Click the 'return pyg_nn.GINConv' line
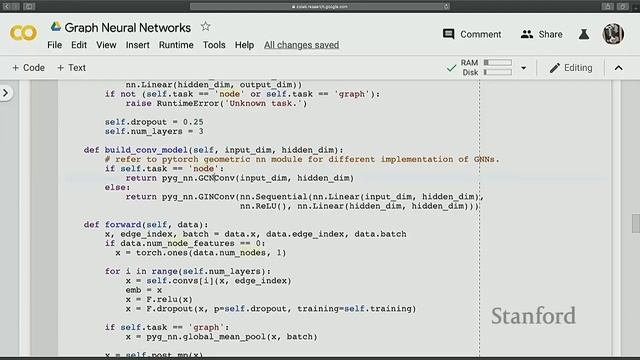Screen dimensions: 640x360 pyautogui.click(x=304, y=197)
